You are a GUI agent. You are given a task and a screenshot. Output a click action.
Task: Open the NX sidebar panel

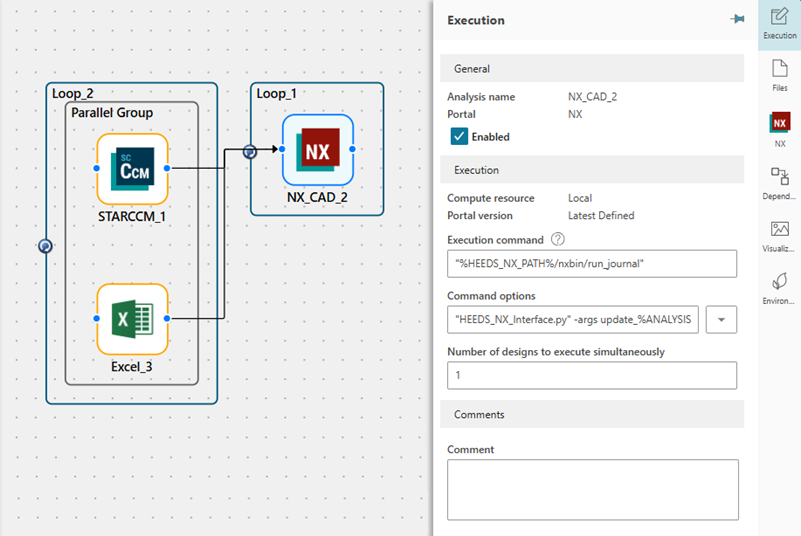[779, 129]
